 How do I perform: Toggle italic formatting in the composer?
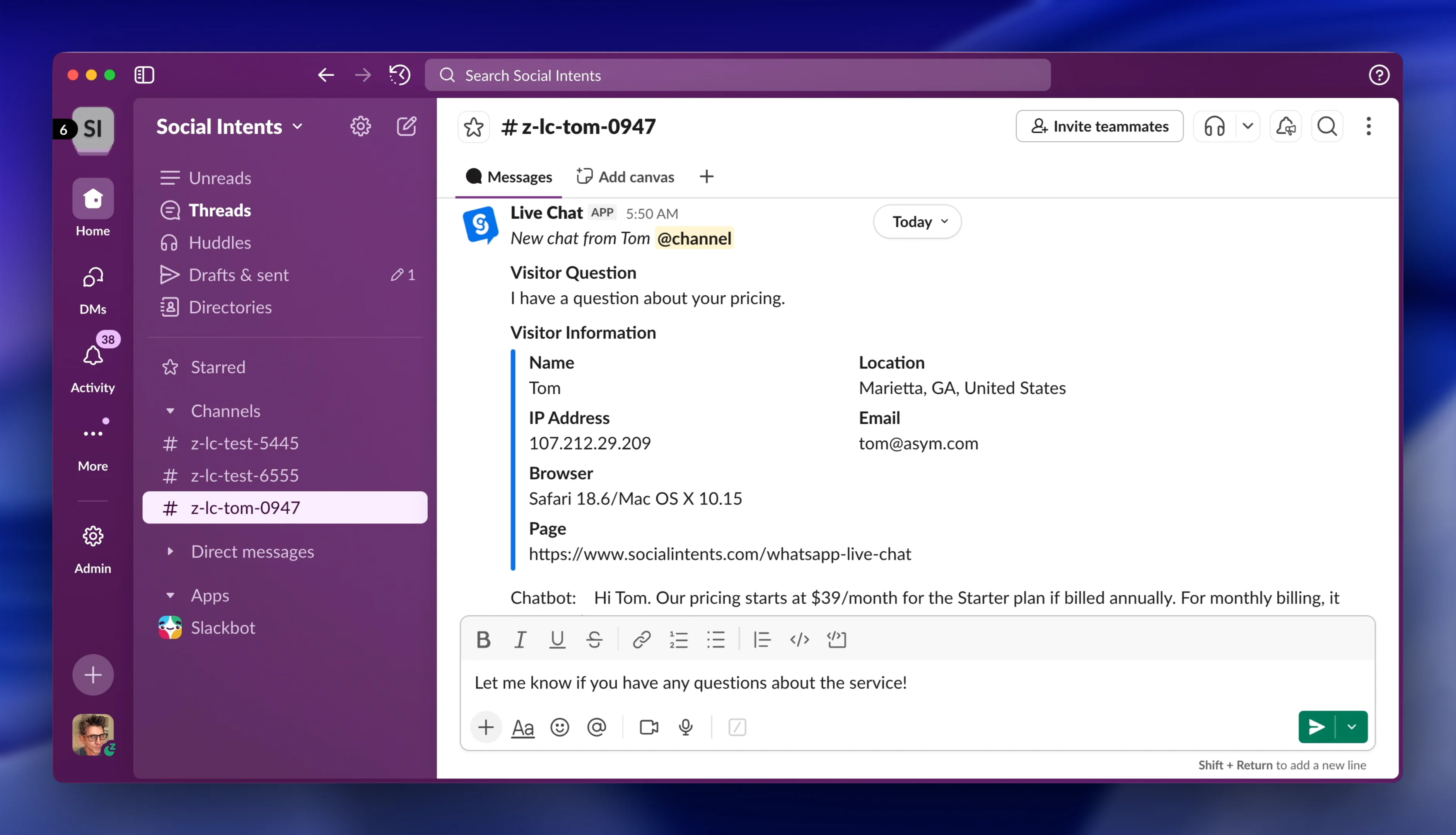[x=520, y=639]
